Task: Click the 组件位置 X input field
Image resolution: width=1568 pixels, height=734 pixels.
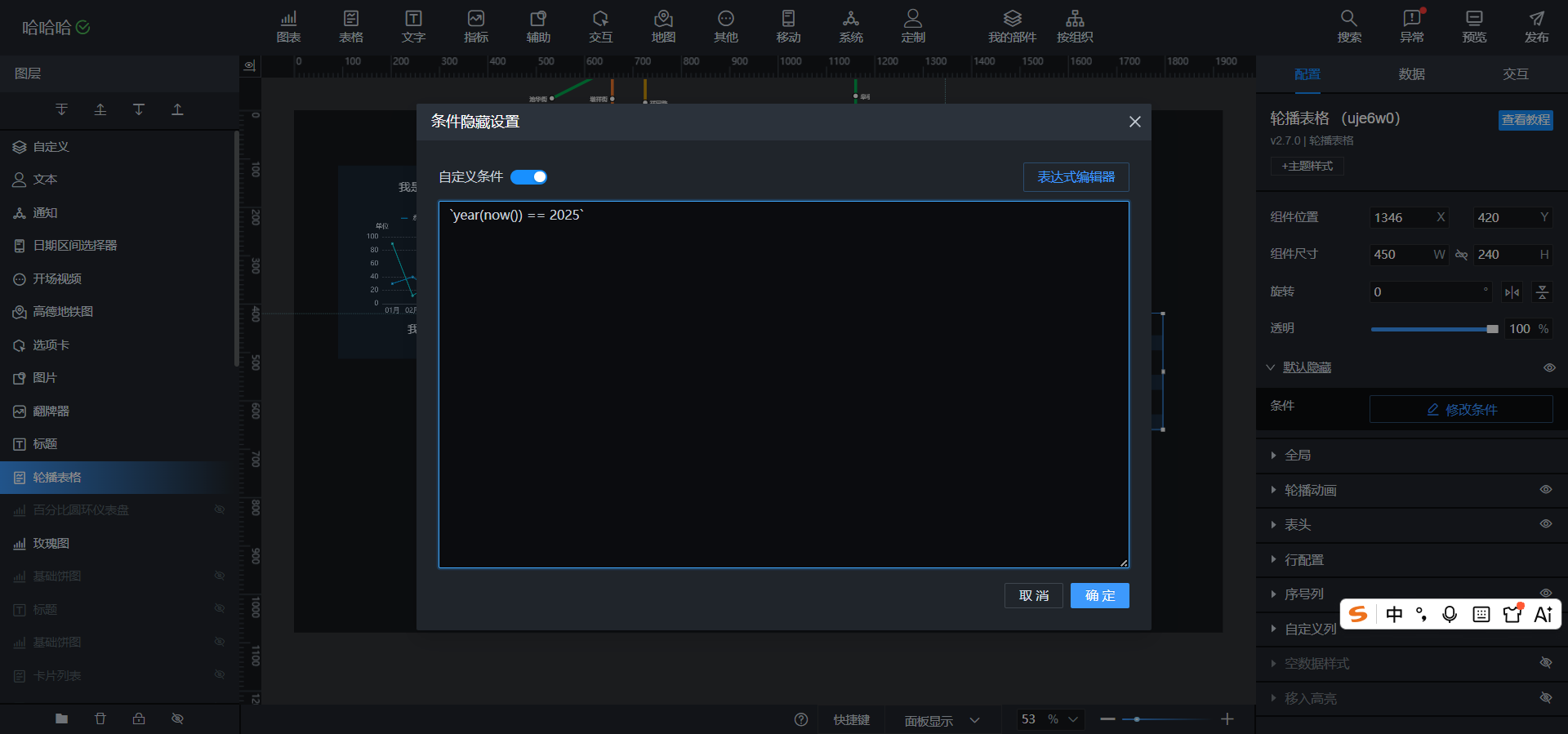Action: (1409, 217)
